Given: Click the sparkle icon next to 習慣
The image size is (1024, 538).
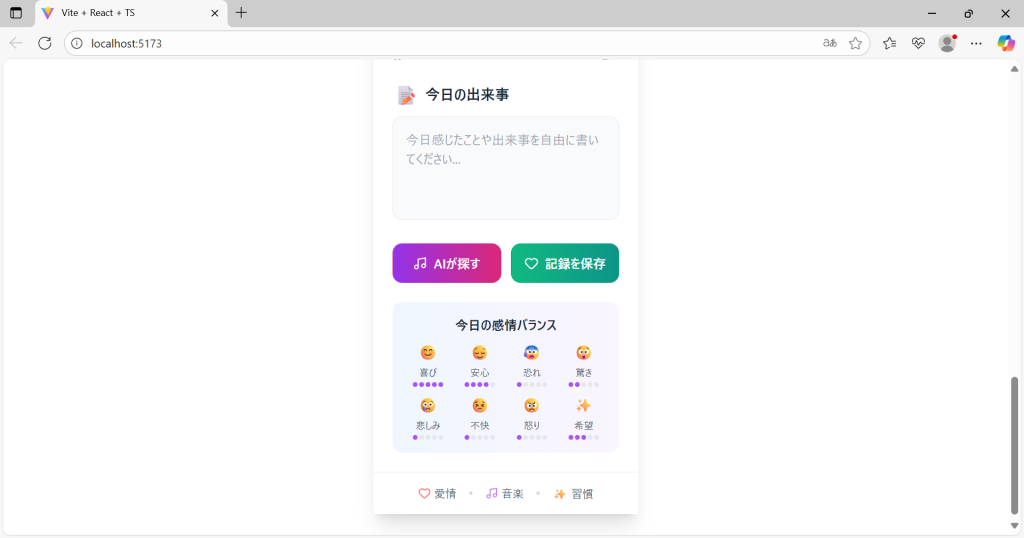Looking at the screenshot, I should click(x=560, y=494).
